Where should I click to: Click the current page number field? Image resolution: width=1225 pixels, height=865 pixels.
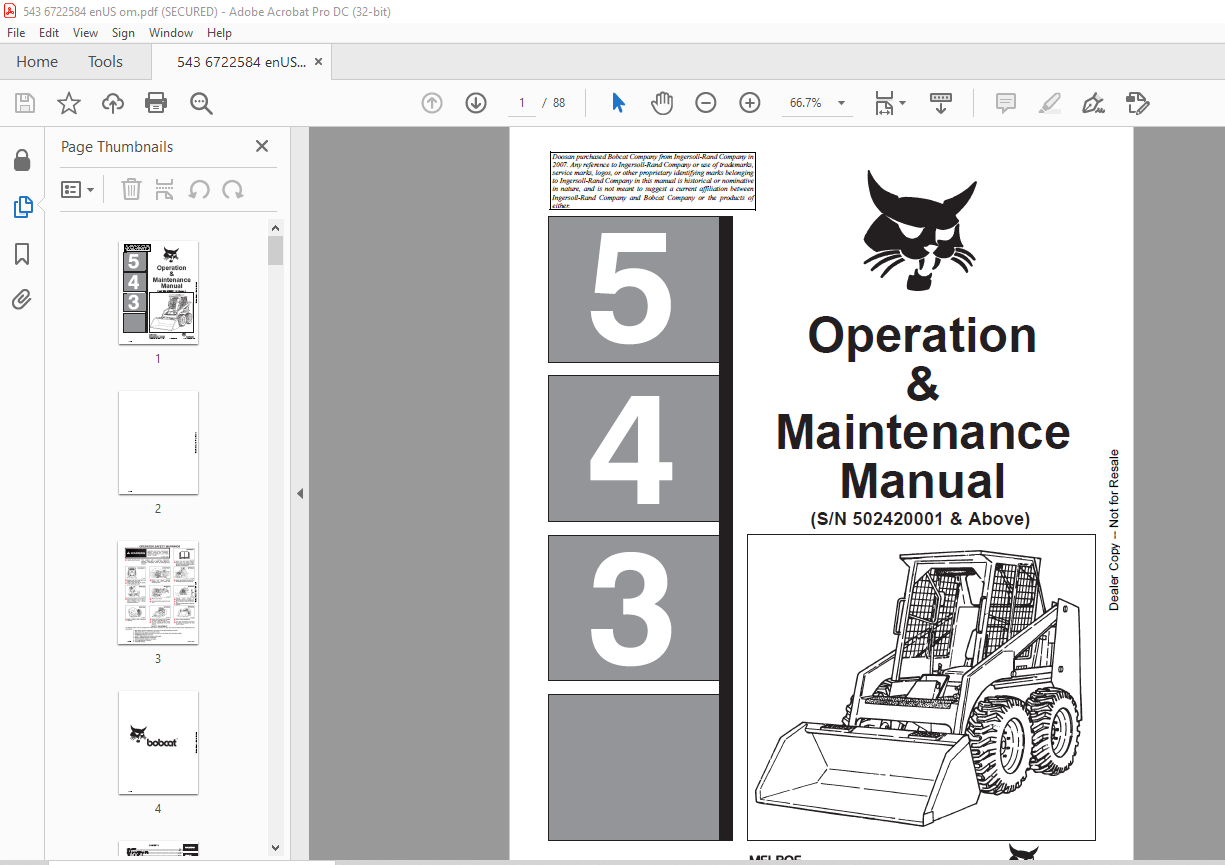point(521,103)
